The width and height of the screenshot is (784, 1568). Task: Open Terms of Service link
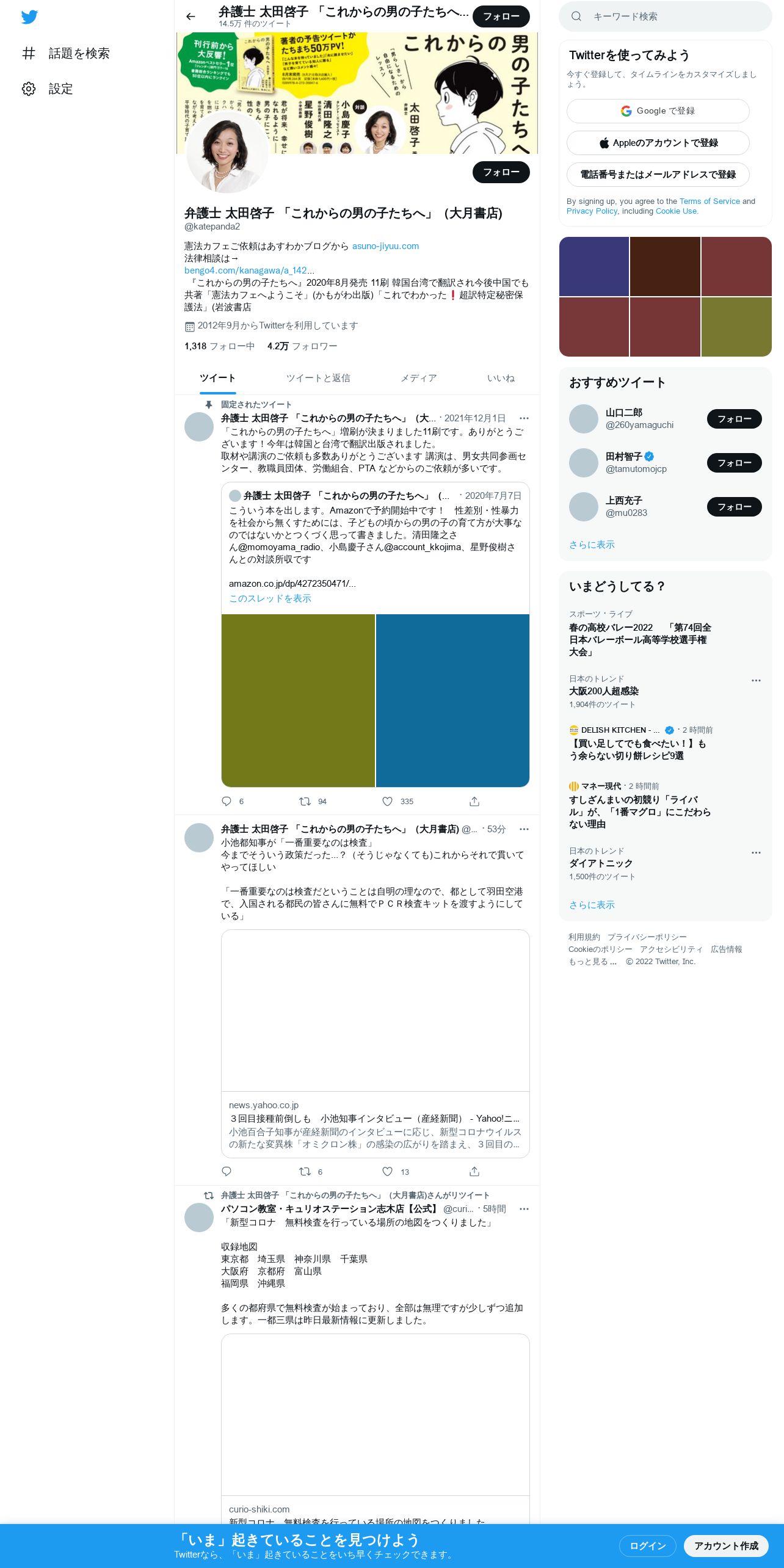710,201
